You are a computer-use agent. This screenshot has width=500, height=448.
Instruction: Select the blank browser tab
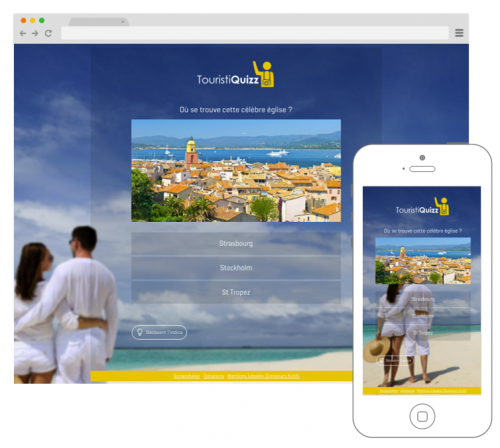pyautogui.click(x=98, y=22)
